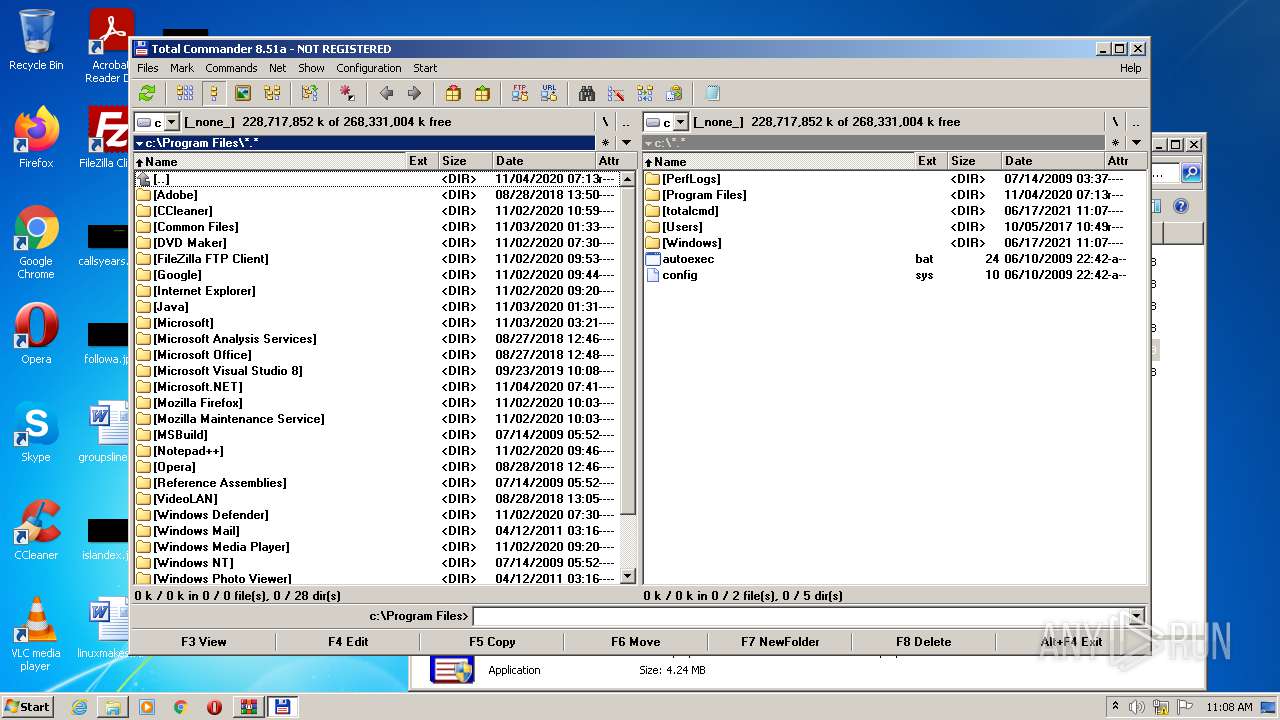This screenshot has width=1280, height=720.
Task: Click into the command line input field
Action: [x=802, y=616]
